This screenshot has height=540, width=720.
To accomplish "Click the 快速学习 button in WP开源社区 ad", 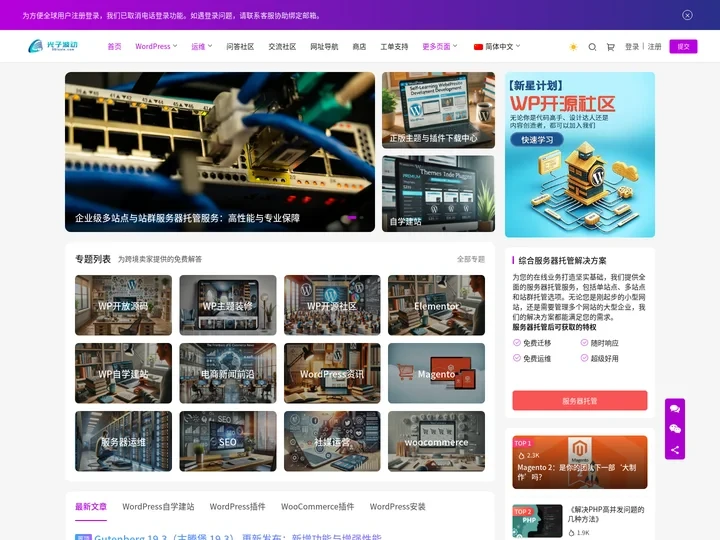I will point(537,140).
